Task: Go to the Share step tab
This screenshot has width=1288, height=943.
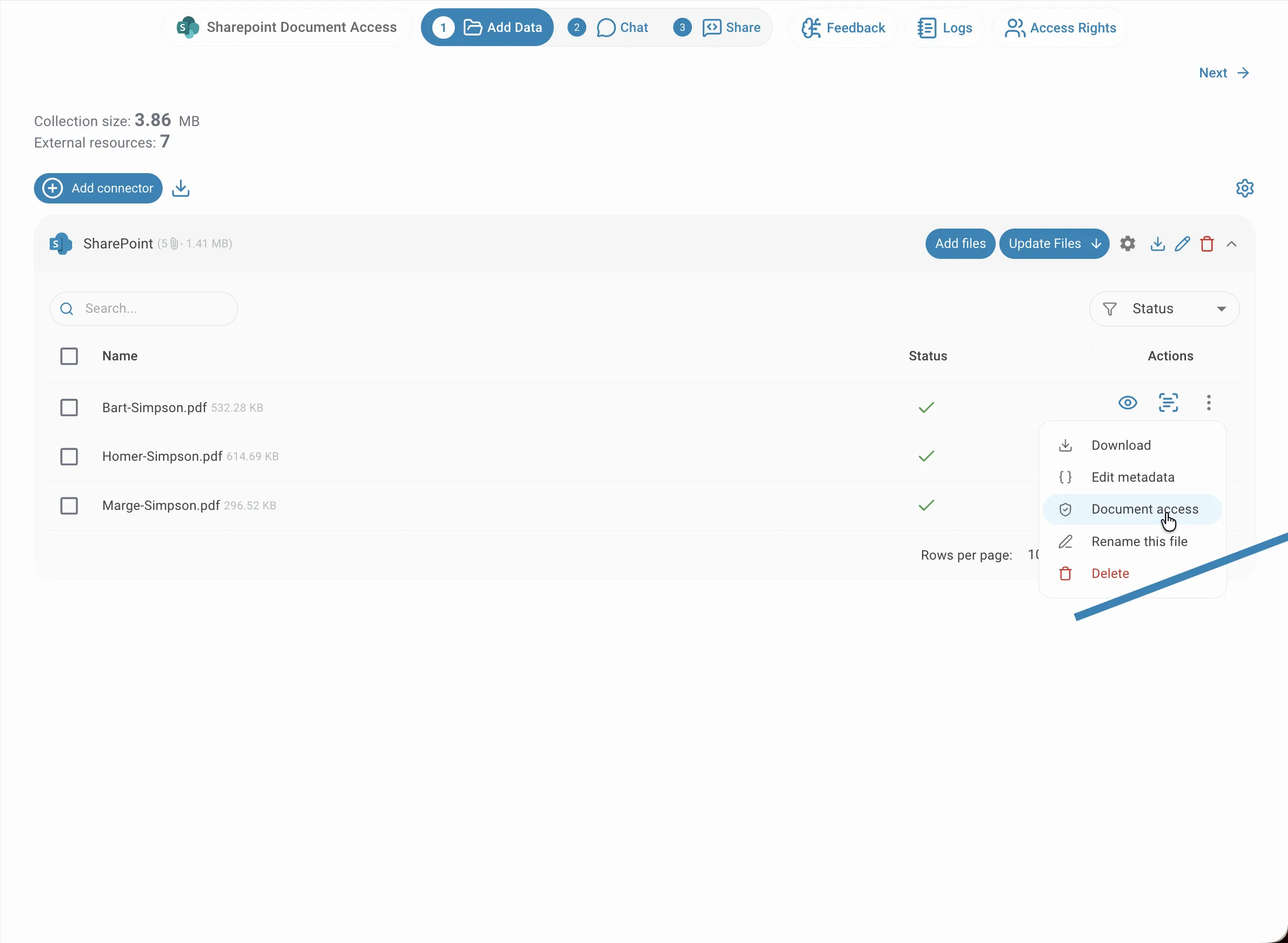Action: (717, 27)
